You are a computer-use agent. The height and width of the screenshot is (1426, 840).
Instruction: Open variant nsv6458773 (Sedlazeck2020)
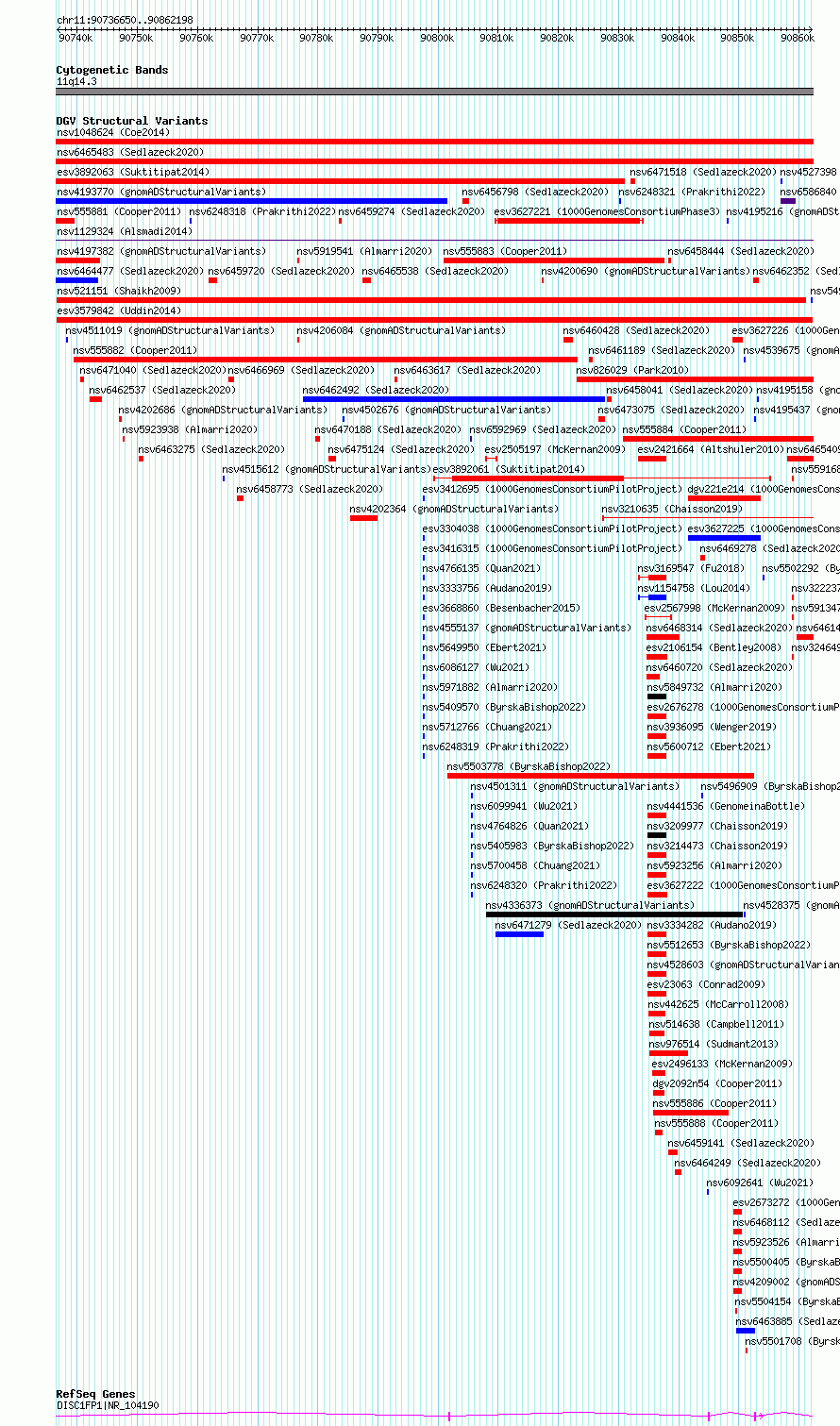[x=311, y=489]
